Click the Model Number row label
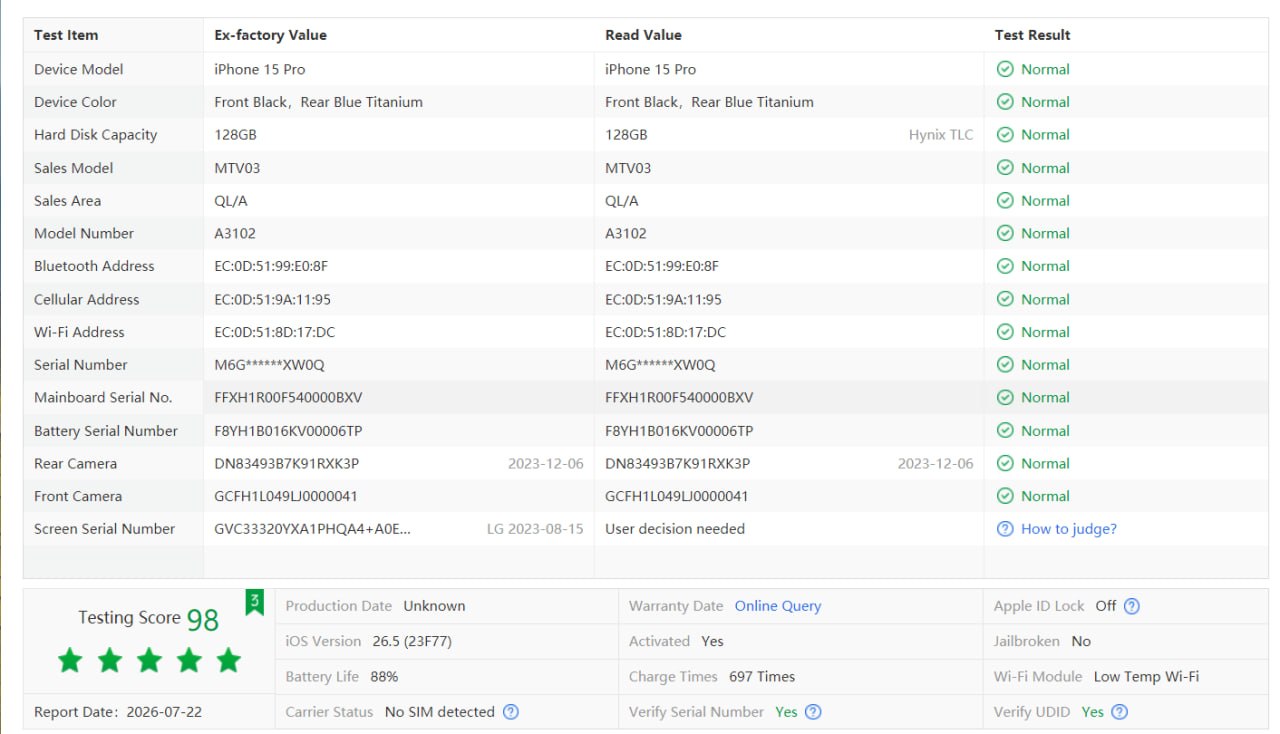 point(84,233)
